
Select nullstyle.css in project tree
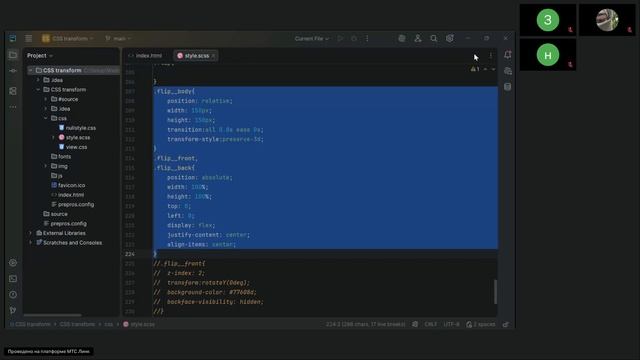[77, 128]
